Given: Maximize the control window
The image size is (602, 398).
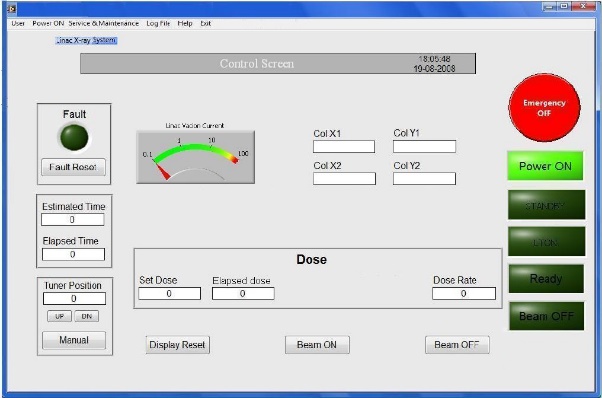Looking at the screenshot, I should click(x=564, y=6).
